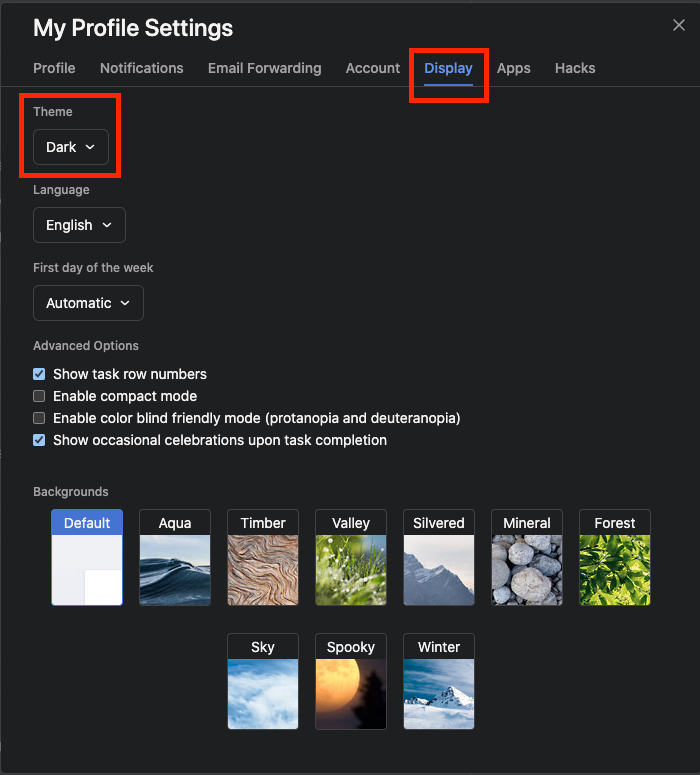Close the My Profile Settings dialog
The height and width of the screenshot is (775, 700).
679,26
